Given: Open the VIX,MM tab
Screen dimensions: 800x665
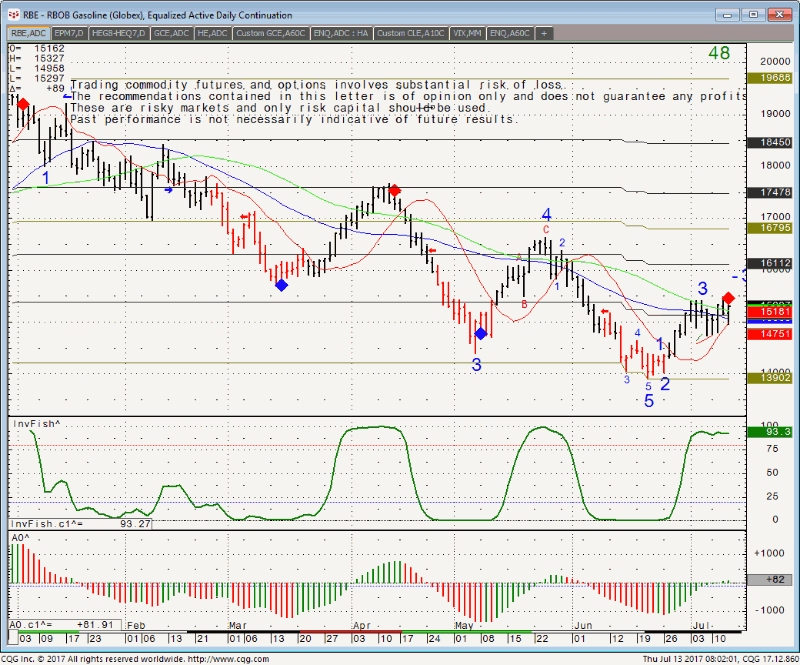Looking at the screenshot, I should [x=467, y=33].
